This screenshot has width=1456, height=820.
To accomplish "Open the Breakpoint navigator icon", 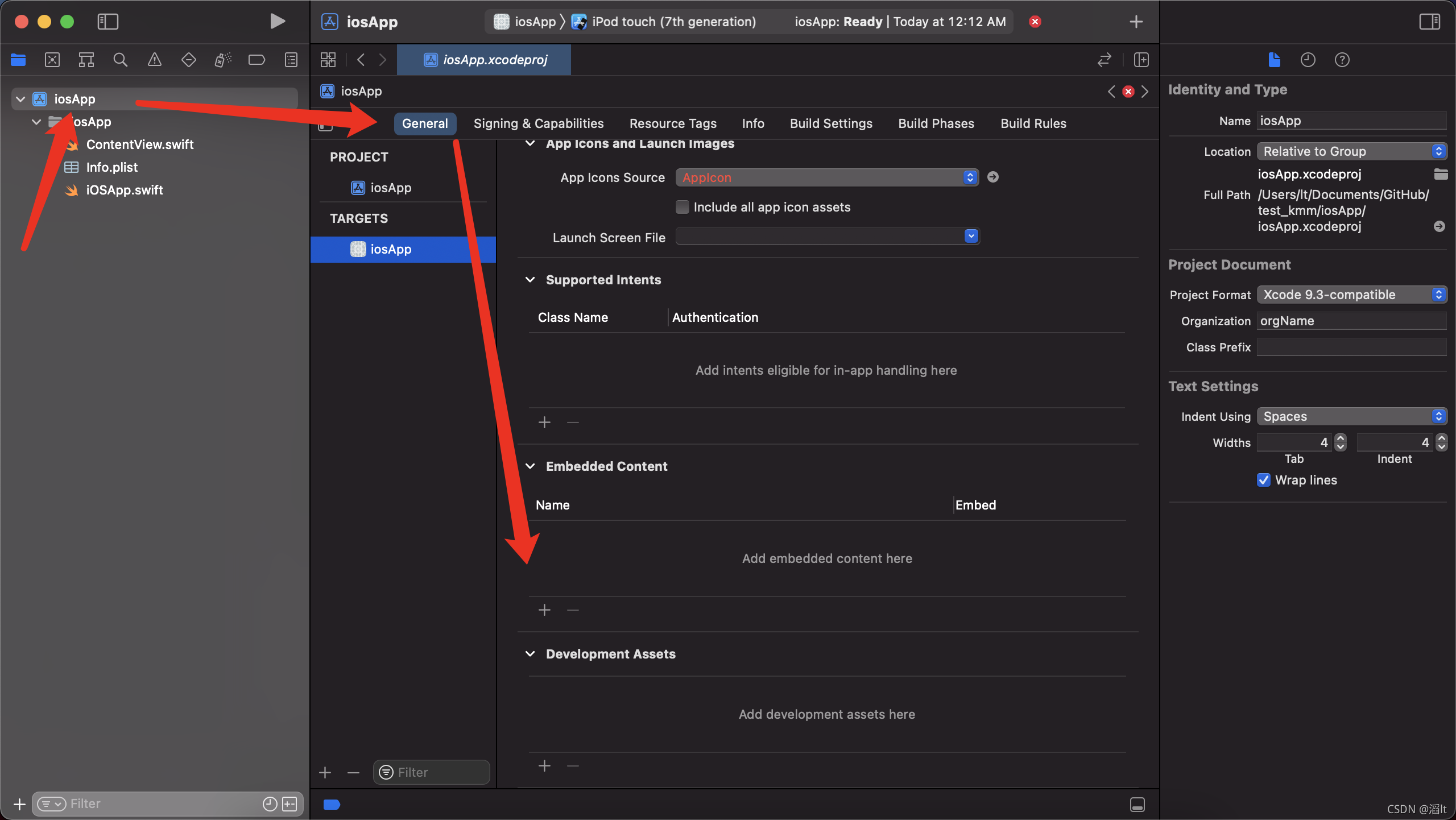I will (257, 60).
